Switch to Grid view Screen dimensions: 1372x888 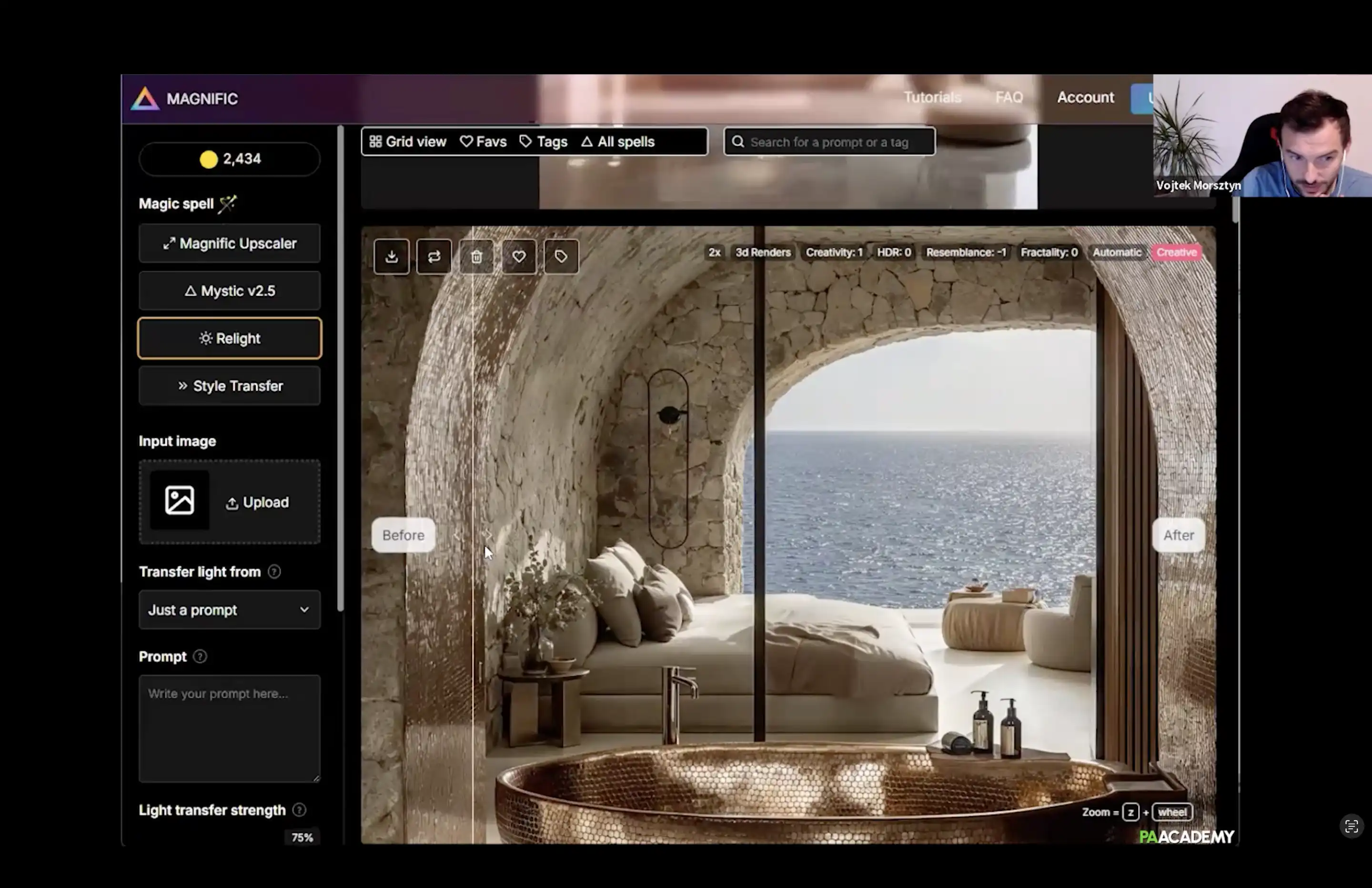point(408,142)
